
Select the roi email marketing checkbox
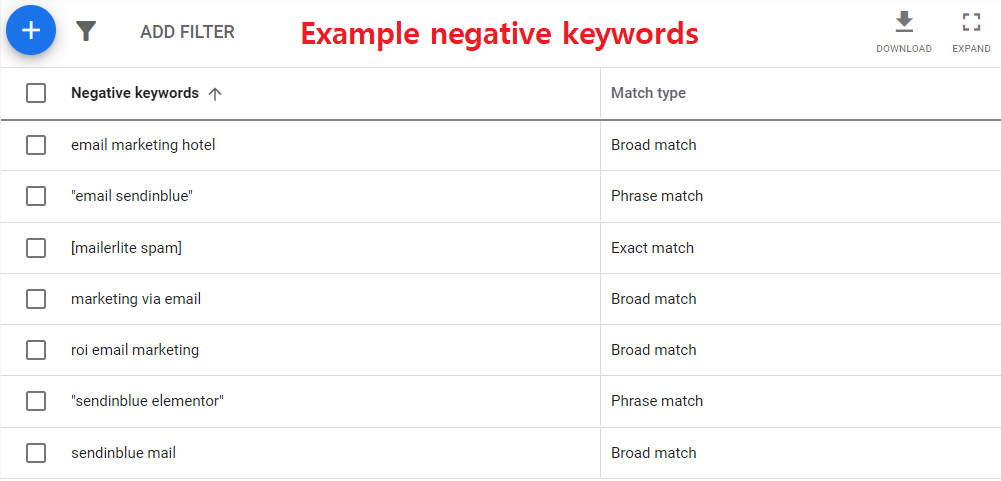[36, 350]
